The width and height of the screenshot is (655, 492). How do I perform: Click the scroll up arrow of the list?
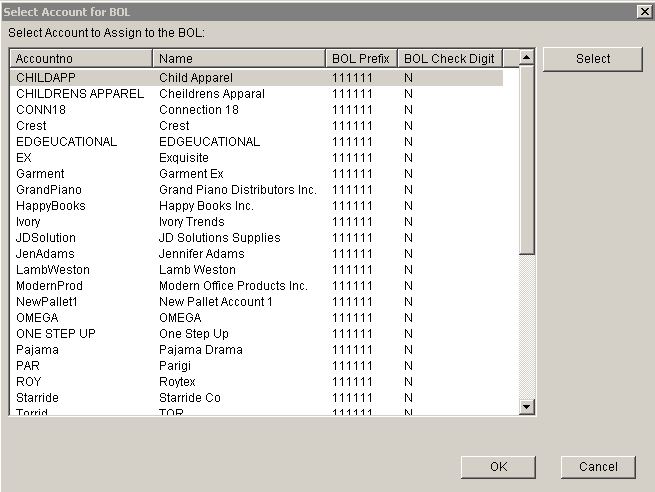click(527, 57)
